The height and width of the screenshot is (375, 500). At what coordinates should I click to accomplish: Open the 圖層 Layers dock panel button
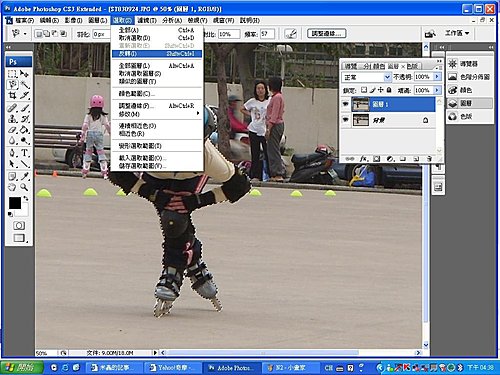click(x=469, y=103)
